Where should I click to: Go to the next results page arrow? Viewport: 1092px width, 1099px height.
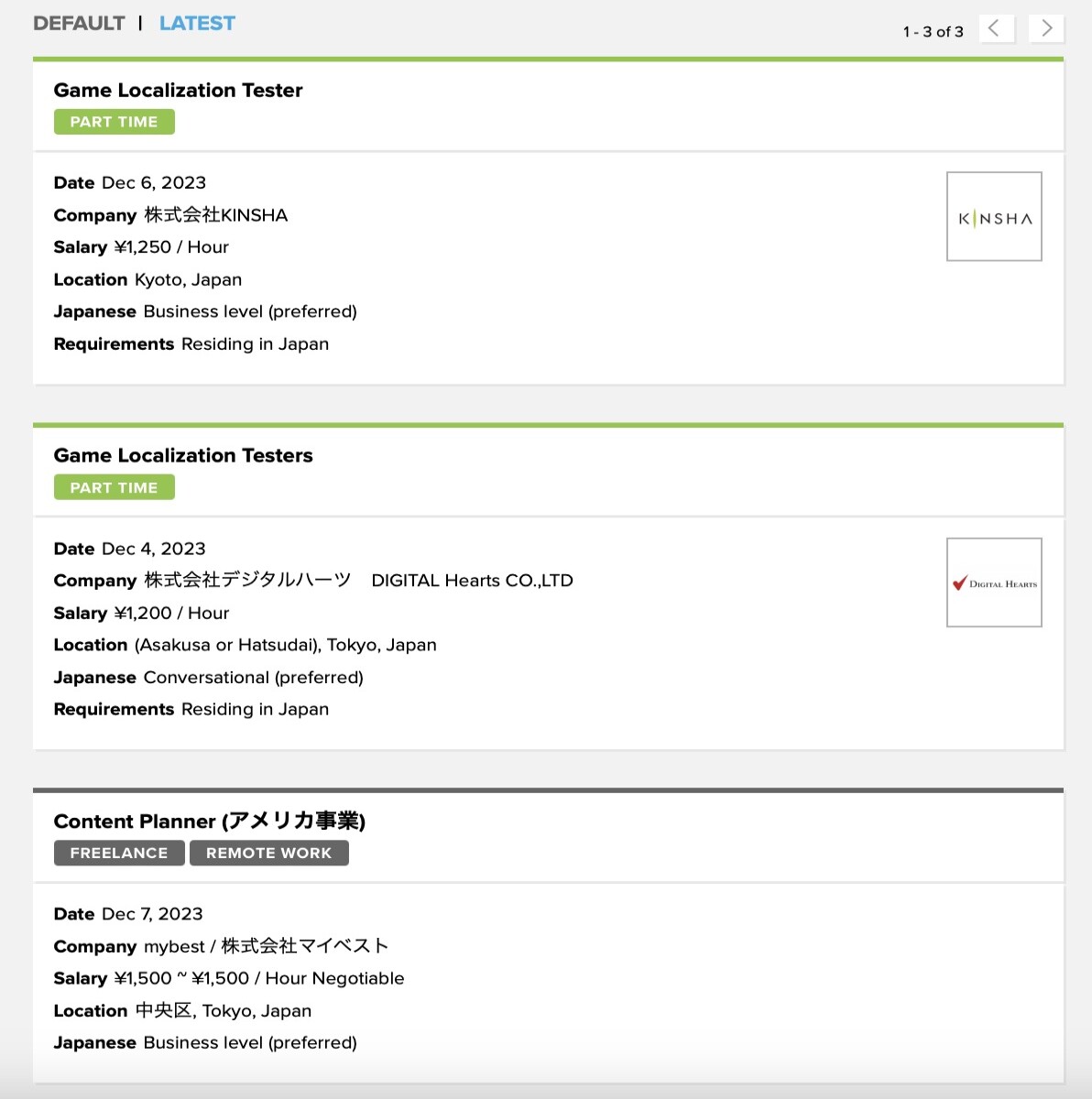point(1046,28)
